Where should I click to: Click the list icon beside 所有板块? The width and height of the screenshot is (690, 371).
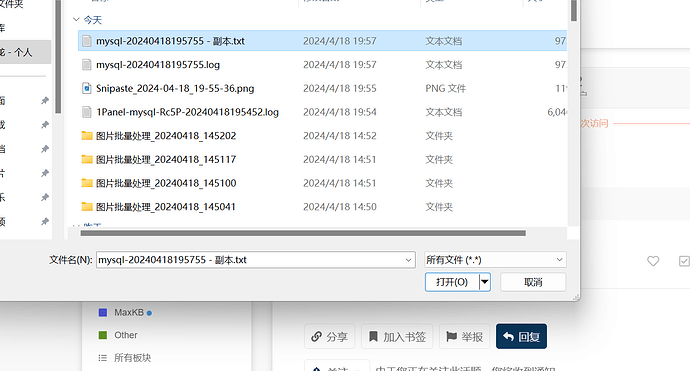coord(103,358)
